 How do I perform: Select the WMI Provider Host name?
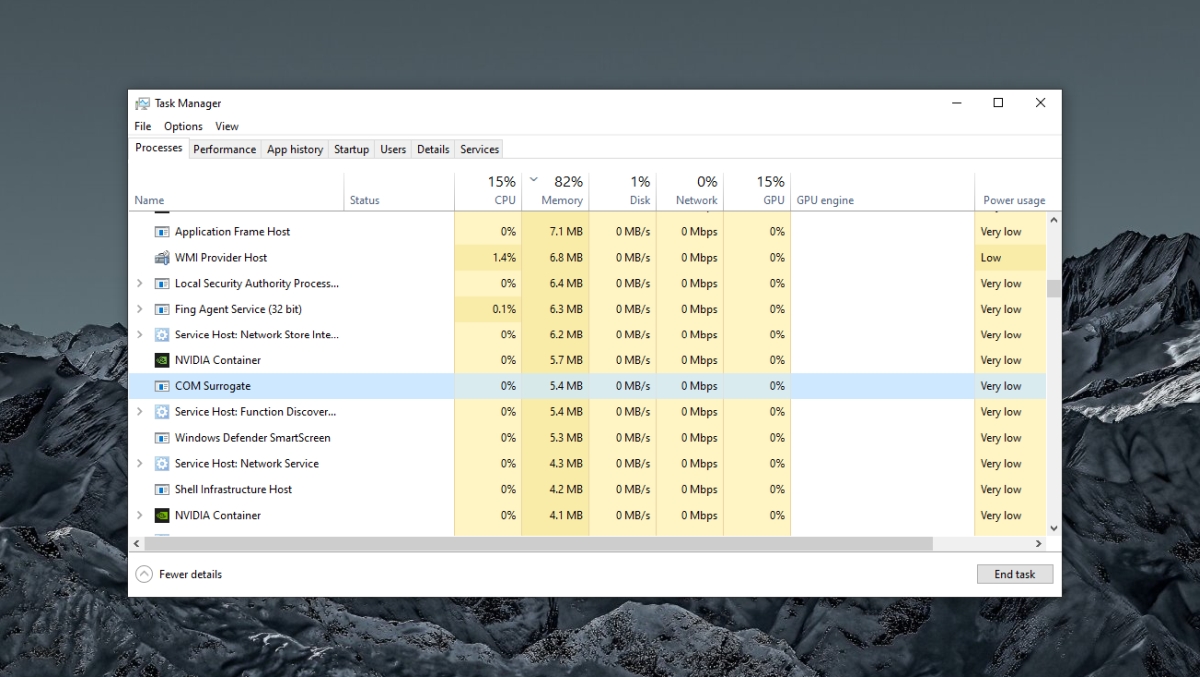click(221, 258)
